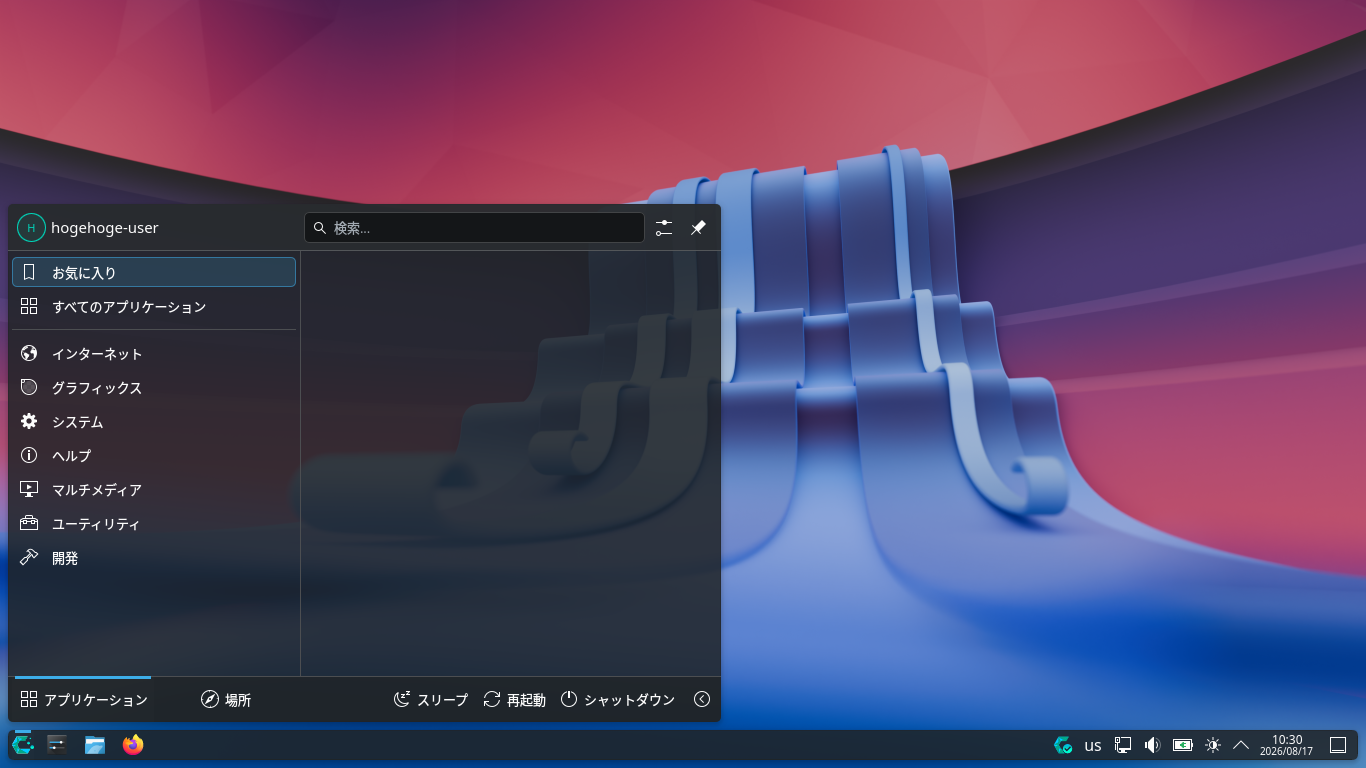Click the hogehoge-user name label
1366x768 pixels.
tap(105, 228)
